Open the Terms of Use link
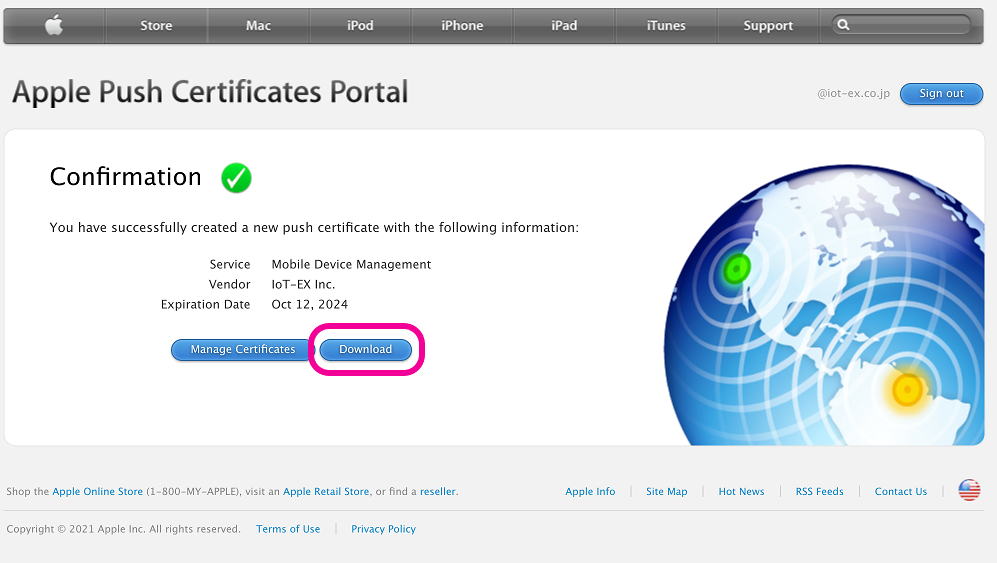Screen dimensions: 997x563 point(288,529)
